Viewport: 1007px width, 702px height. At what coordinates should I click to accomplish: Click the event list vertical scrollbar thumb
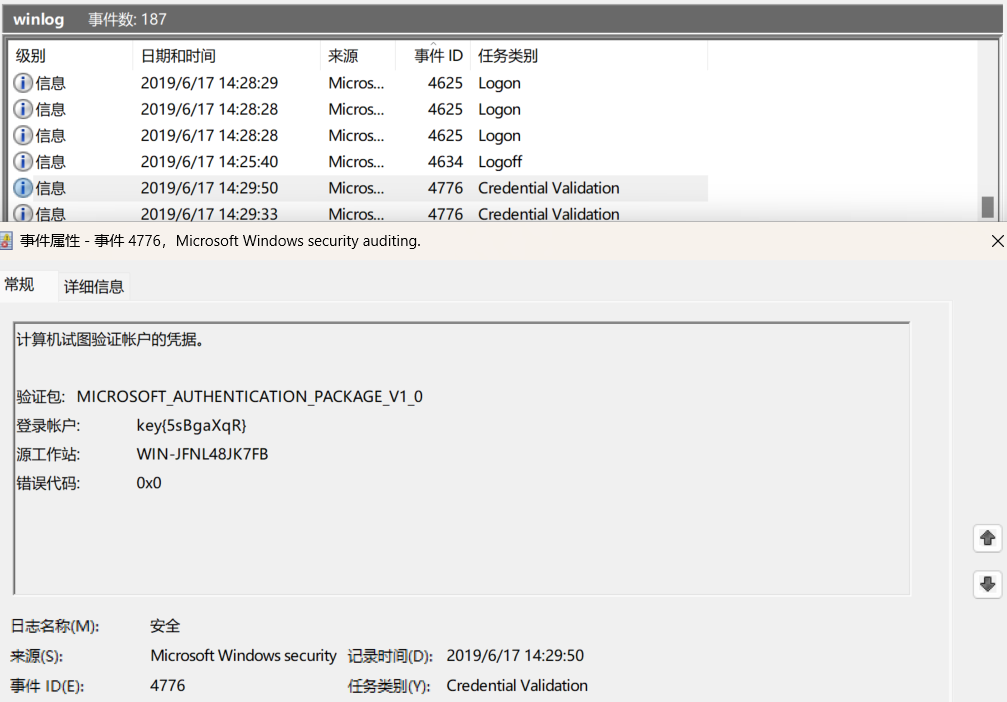987,207
